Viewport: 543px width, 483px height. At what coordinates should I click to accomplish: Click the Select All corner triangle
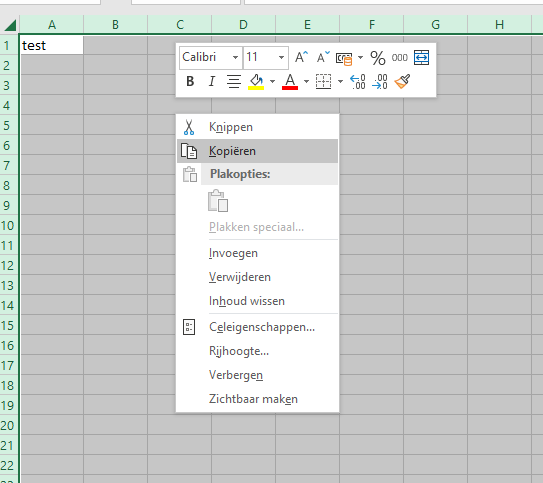click(10, 25)
